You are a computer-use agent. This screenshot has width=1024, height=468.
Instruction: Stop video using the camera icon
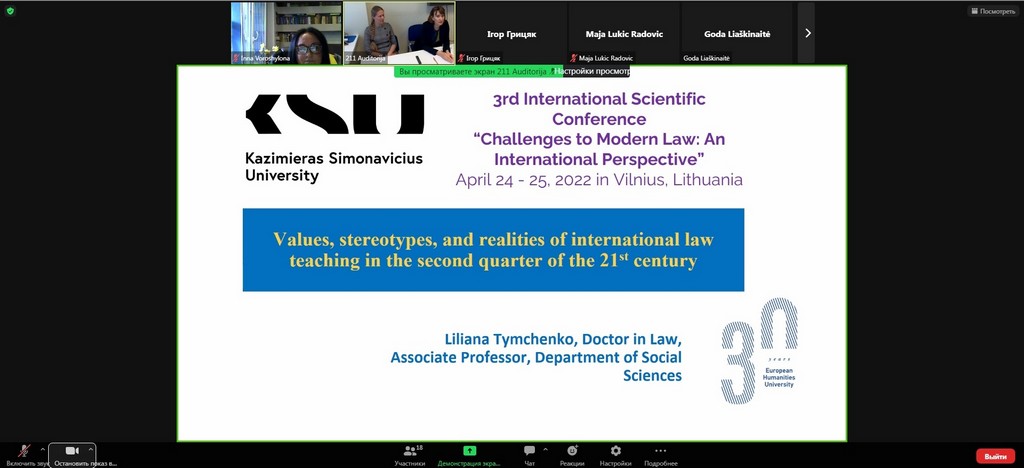(x=71, y=452)
